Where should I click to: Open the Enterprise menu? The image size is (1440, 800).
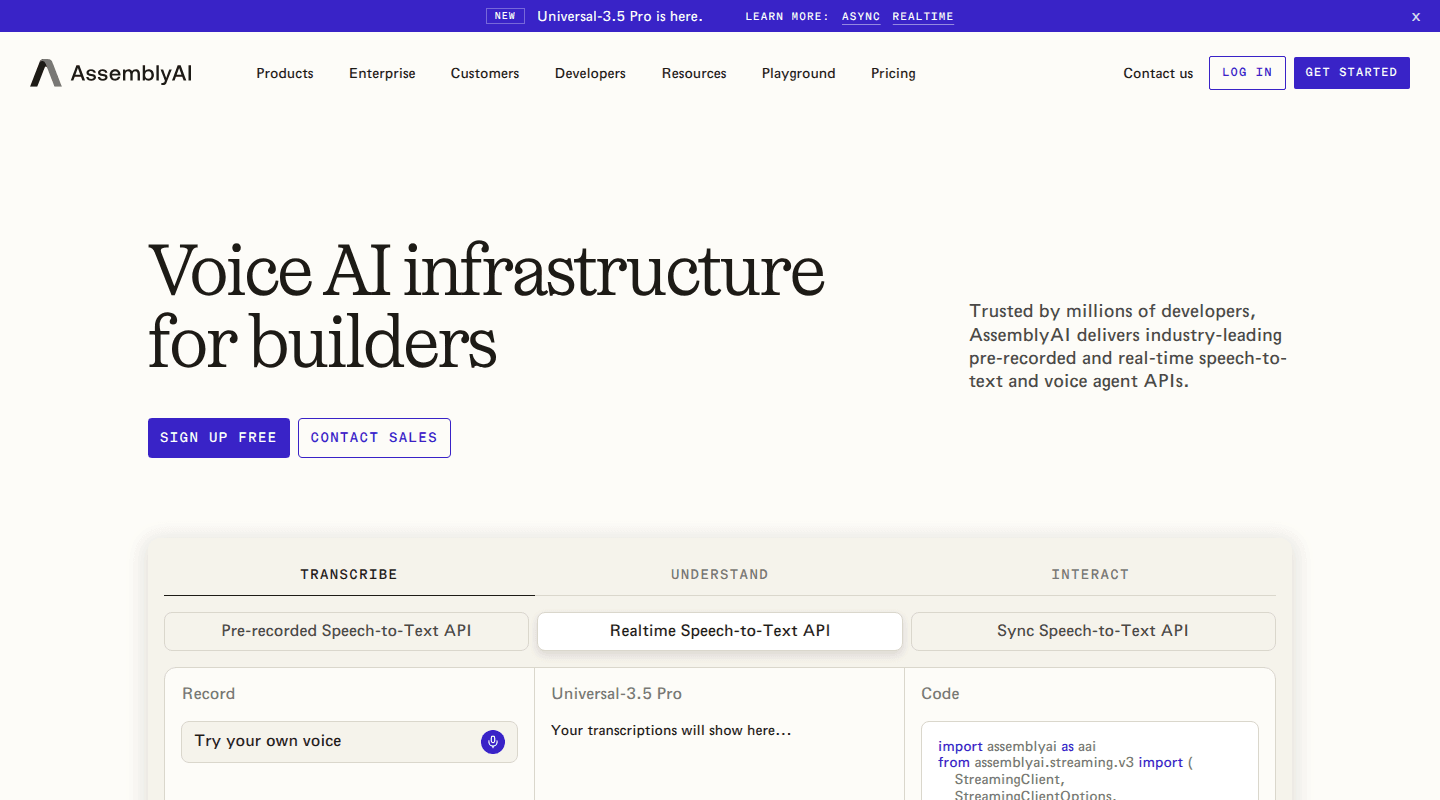point(382,73)
